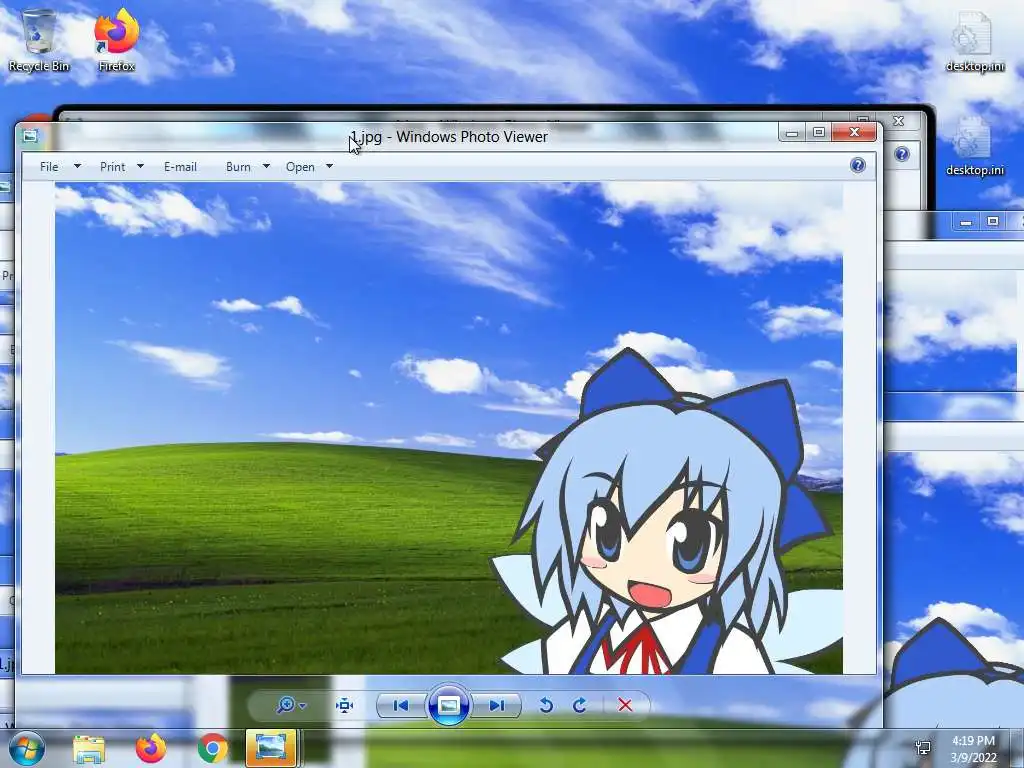Click the E-mail menu item
This screenshot has height=768, width=1024.
pos(180,167)
